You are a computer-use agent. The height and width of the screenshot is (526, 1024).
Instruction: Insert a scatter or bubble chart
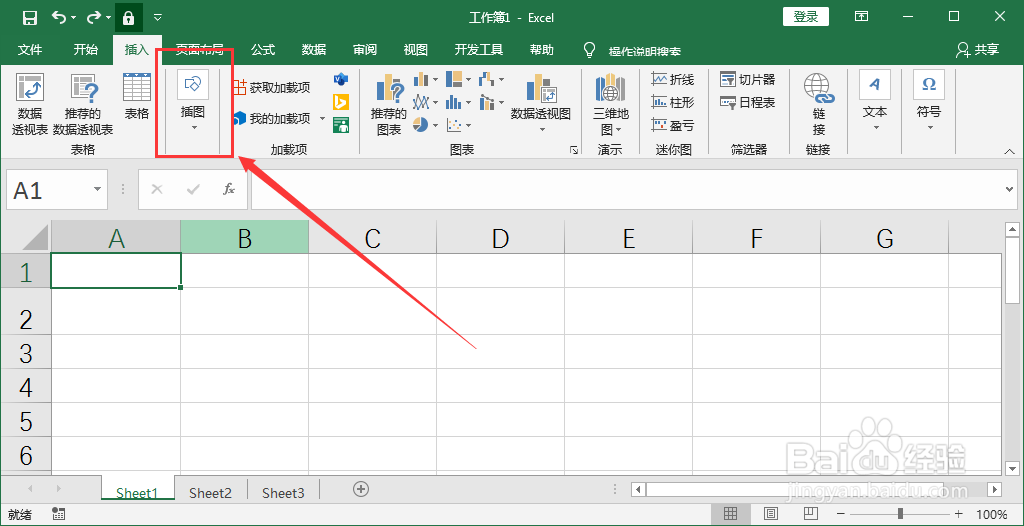pyautogui.click(x=458, y=124)
